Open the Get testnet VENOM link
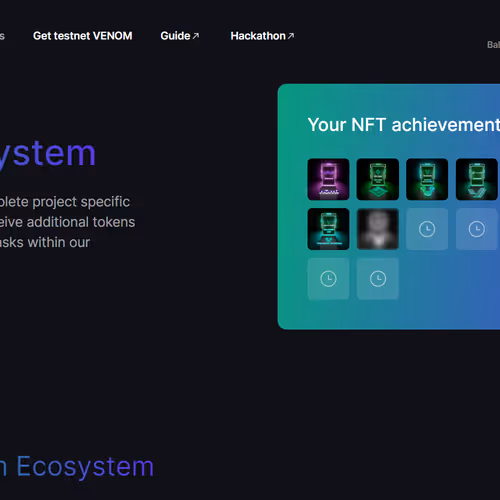 point(83,36)
